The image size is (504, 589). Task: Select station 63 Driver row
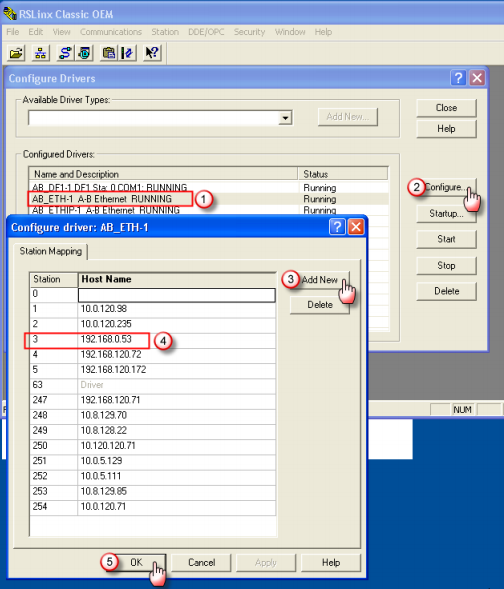(153, 385)
